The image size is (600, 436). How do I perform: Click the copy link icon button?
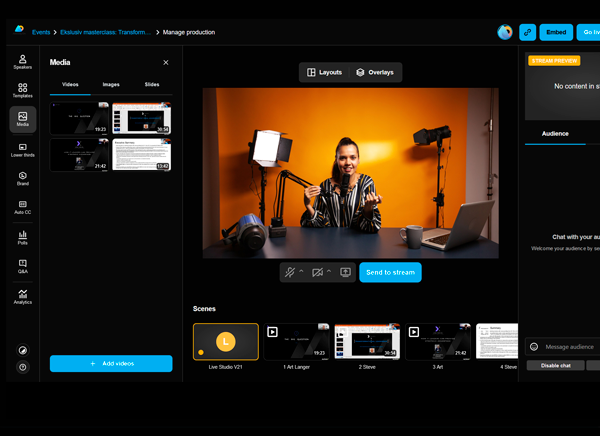pos(527,32)
